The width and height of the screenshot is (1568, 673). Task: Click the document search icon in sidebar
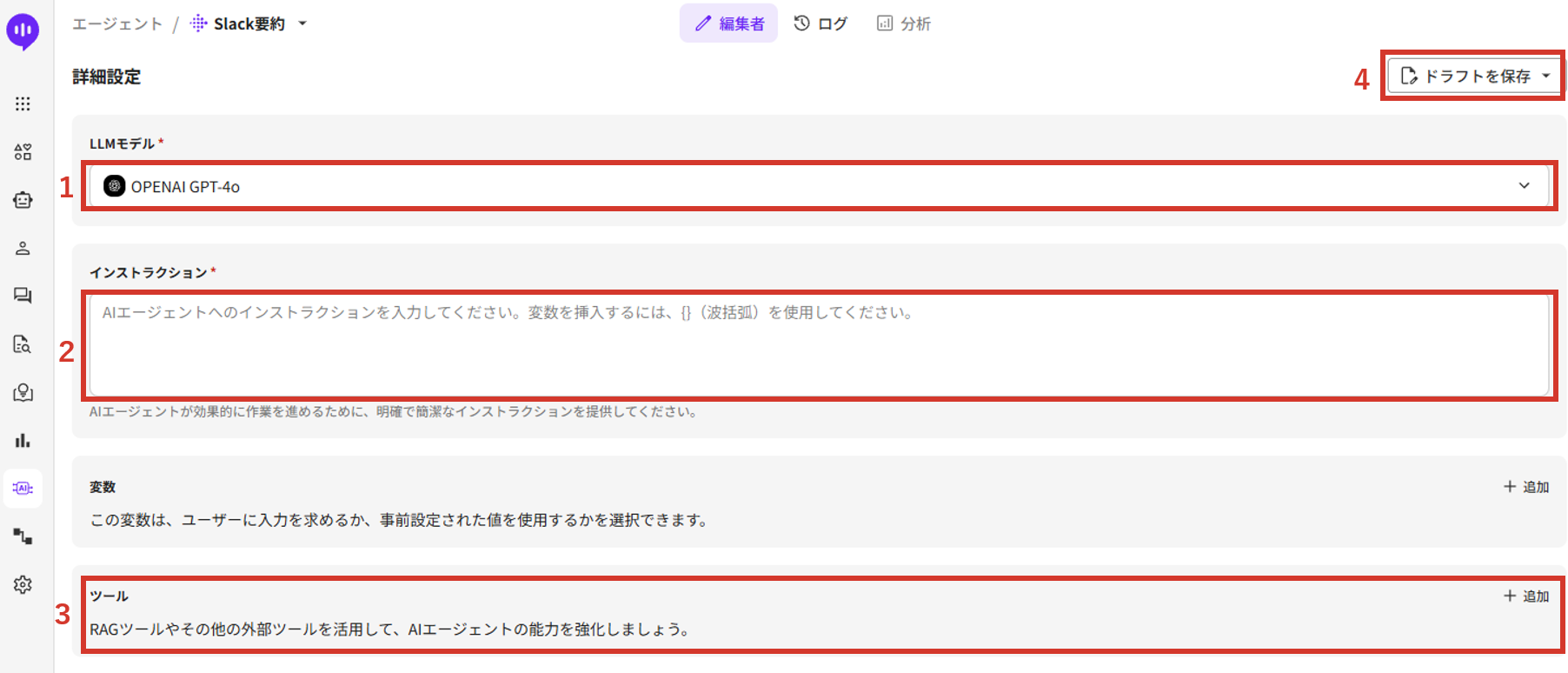(x=23, y=344)
